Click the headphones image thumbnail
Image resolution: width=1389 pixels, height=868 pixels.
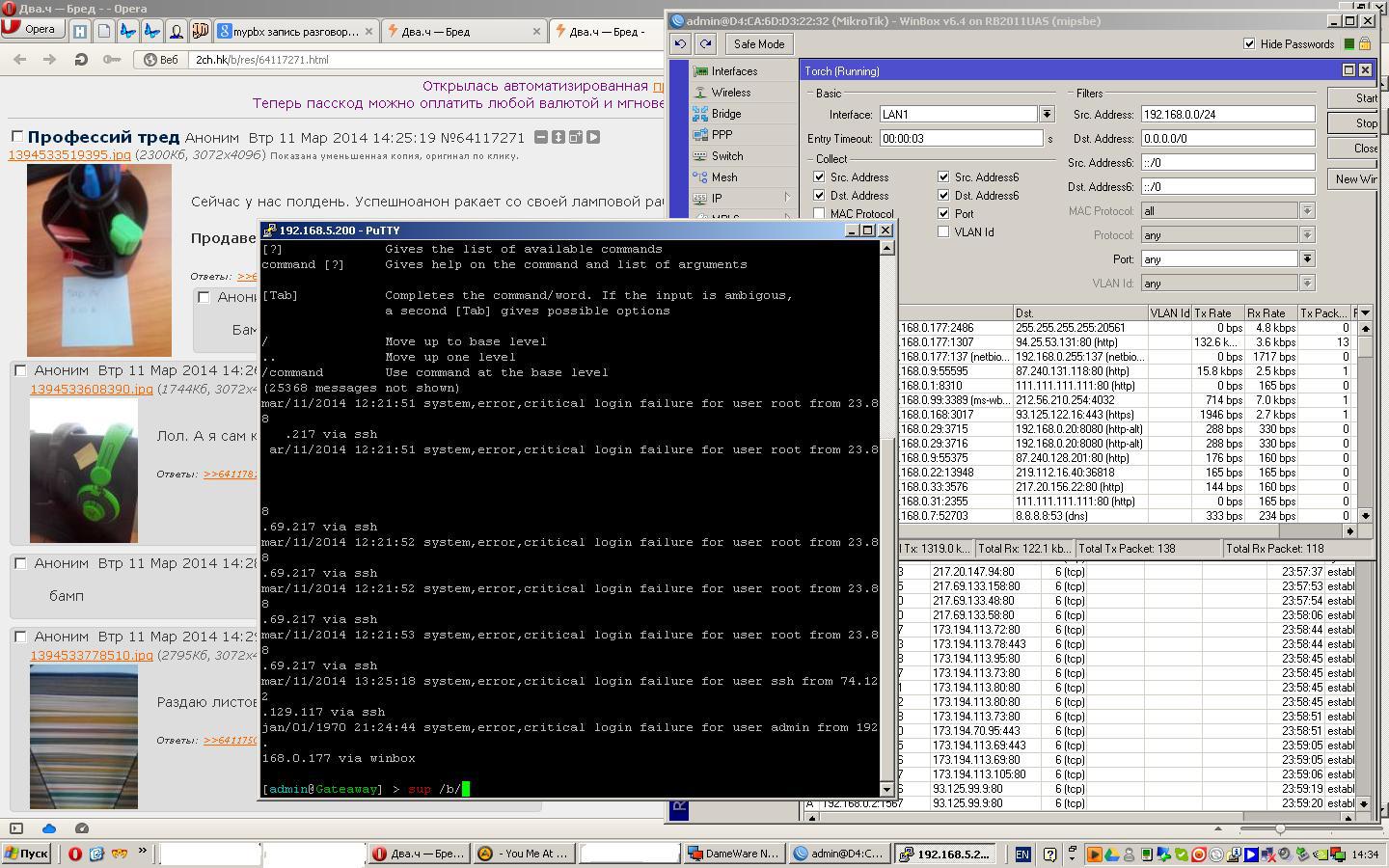pyautogui.click(x=84, y=471)
